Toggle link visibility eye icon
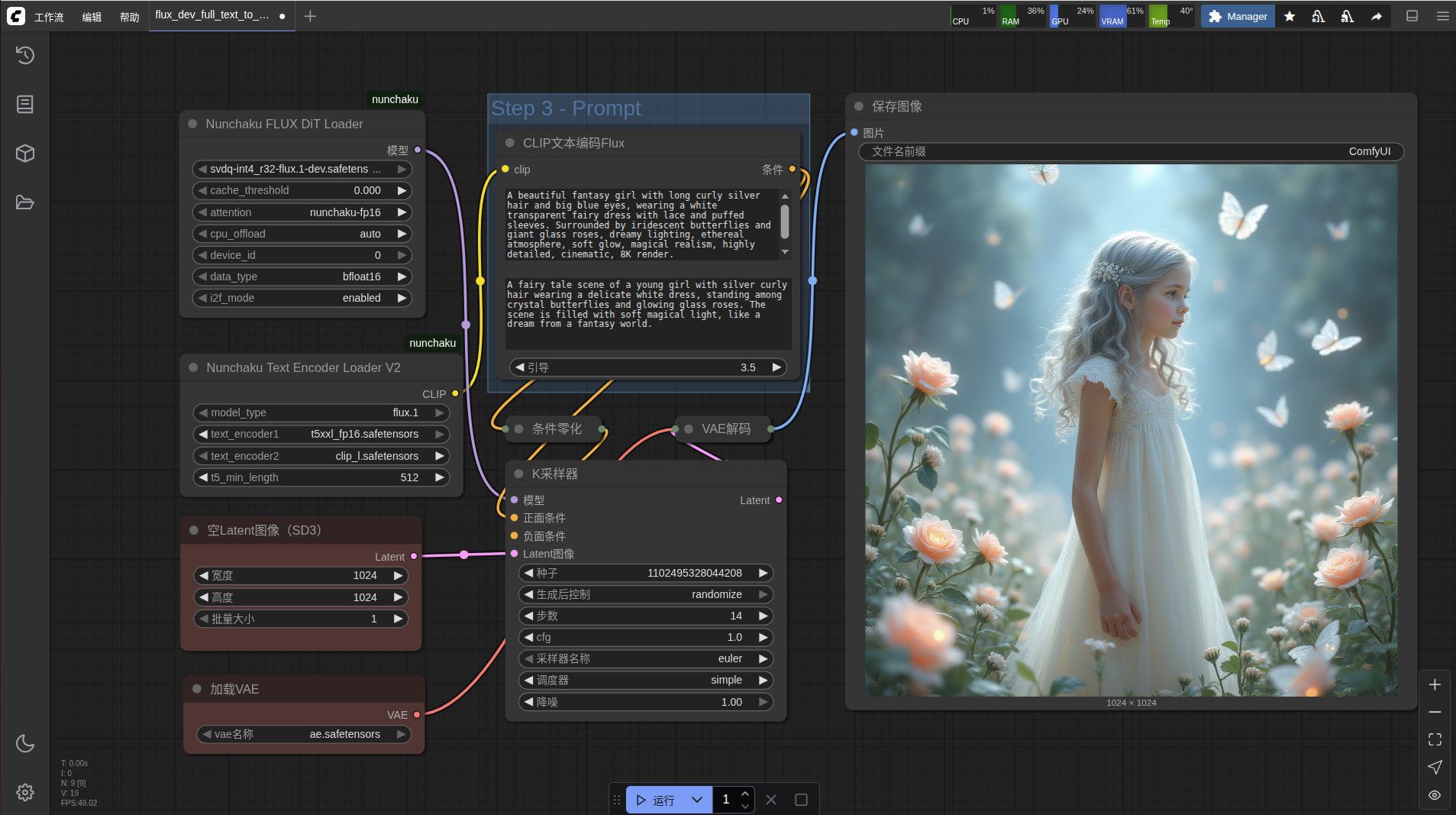 pos(1435,795)
